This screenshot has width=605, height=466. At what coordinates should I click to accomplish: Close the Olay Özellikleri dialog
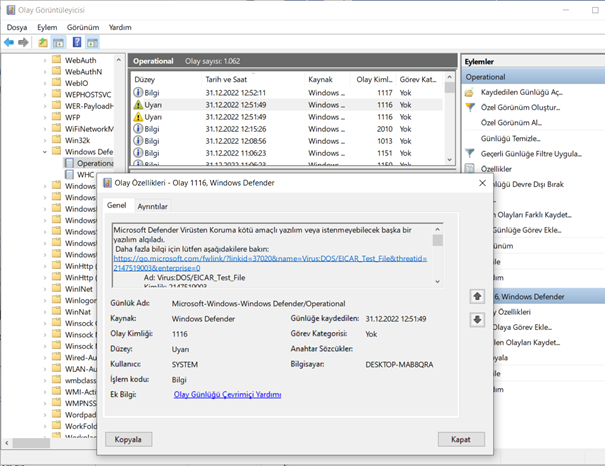pyautogui.click(x=482, y=183)
